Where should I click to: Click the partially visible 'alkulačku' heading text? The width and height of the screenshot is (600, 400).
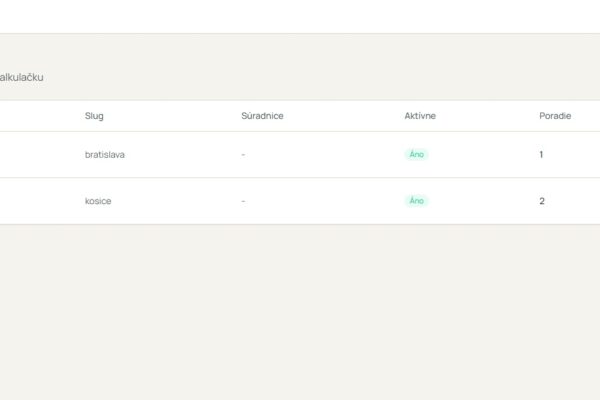point(21,77)
